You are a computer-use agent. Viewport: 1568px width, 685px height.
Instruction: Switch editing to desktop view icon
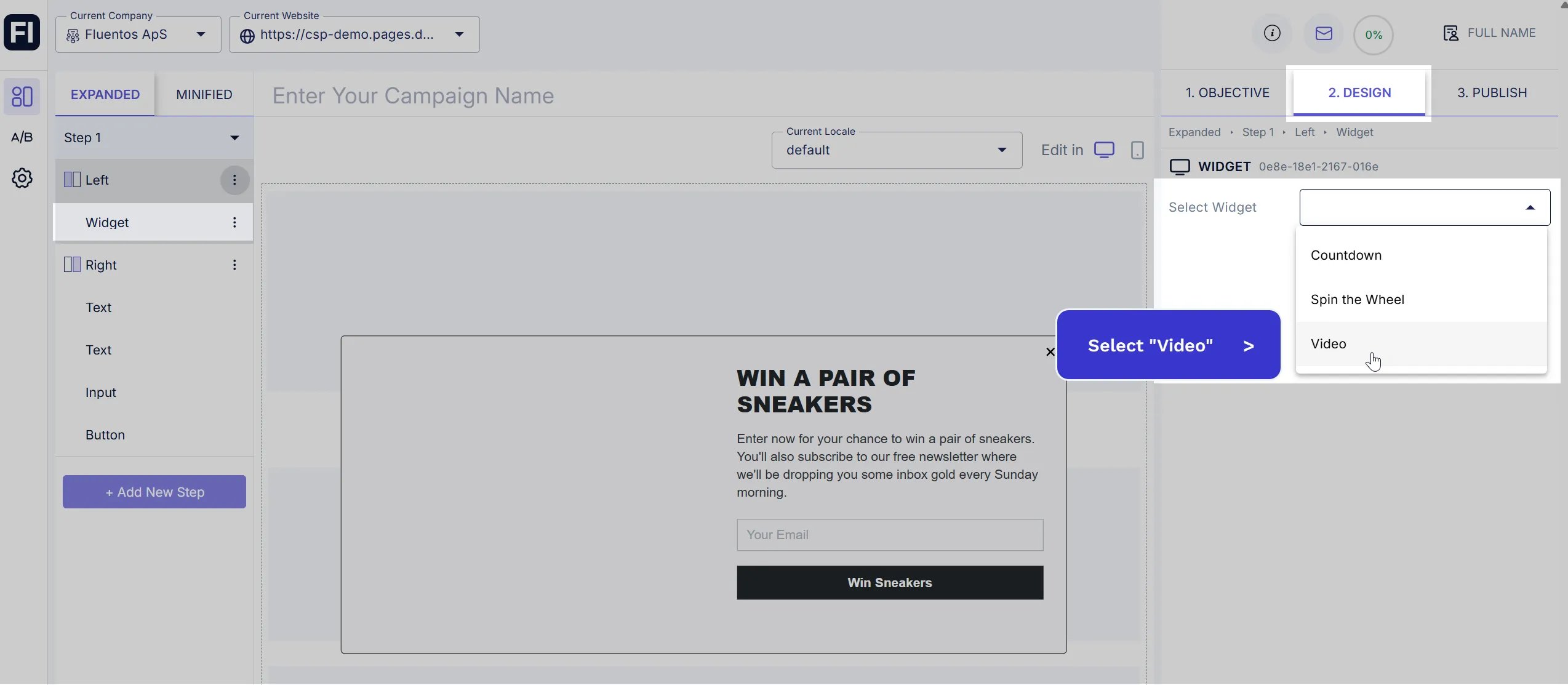tap(1104, 150)
